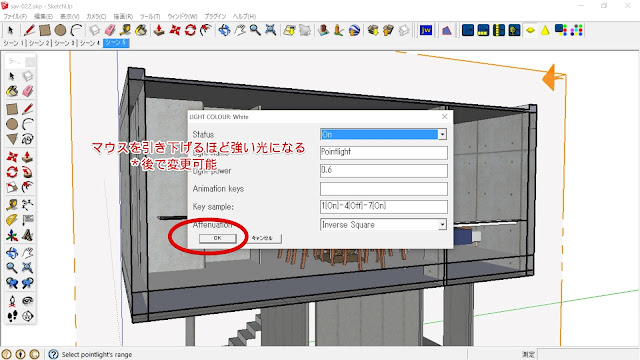Select the Eraser tool in top toolbar
The width and height of the screenshot is (640, 360).
tap(110, 30)
